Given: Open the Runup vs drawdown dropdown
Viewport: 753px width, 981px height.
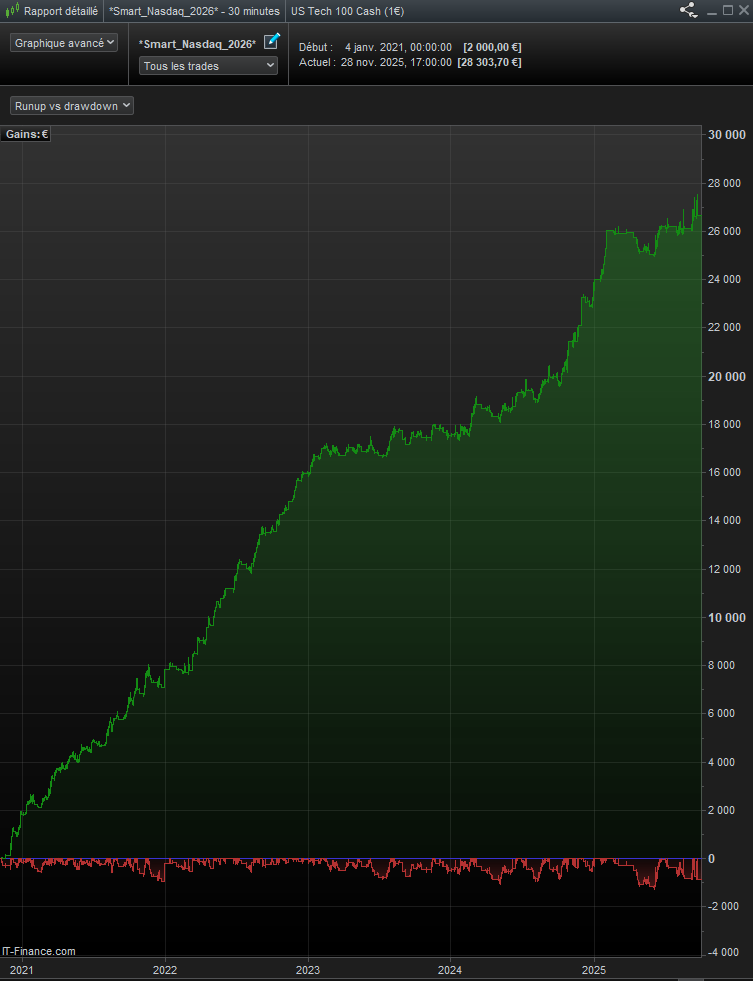Looking at the screenshot, I should [x=72, y=105].
